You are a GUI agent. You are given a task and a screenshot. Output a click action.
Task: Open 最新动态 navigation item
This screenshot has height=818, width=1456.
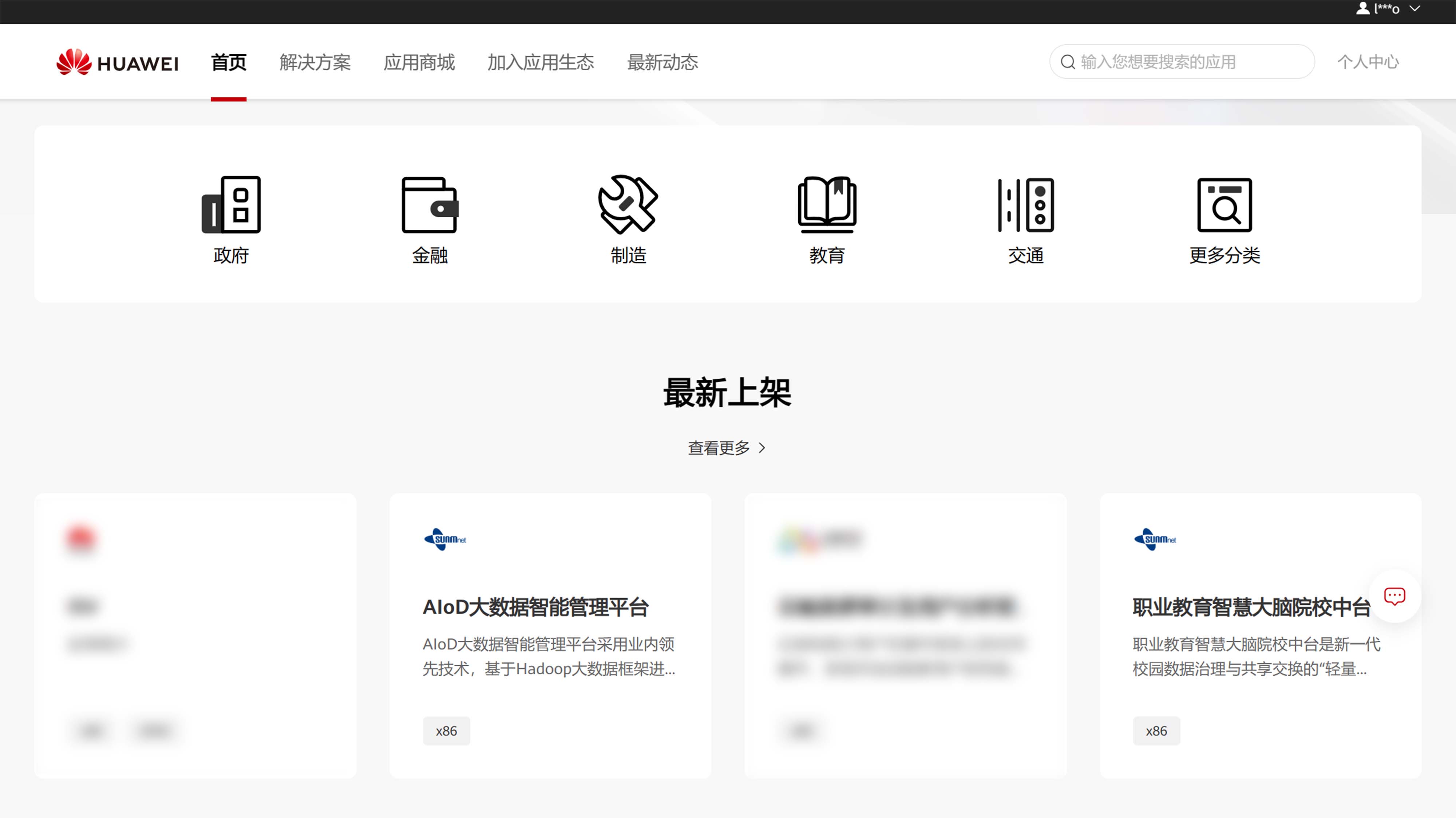tap(662, 62)
